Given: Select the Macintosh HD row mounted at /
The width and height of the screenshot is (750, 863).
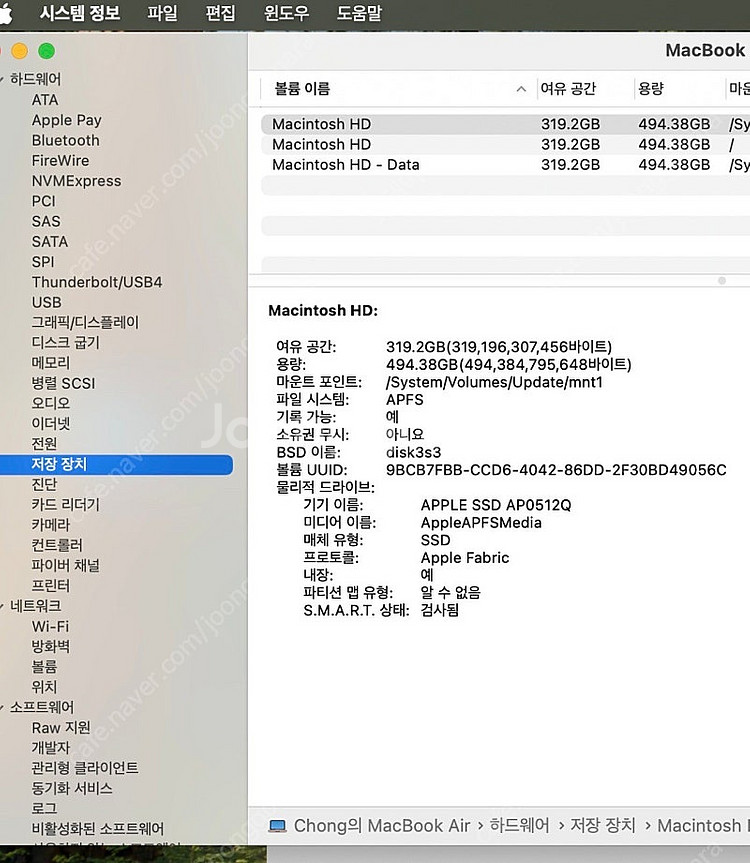Looking at the screenshot, I should tap(505, 144).
